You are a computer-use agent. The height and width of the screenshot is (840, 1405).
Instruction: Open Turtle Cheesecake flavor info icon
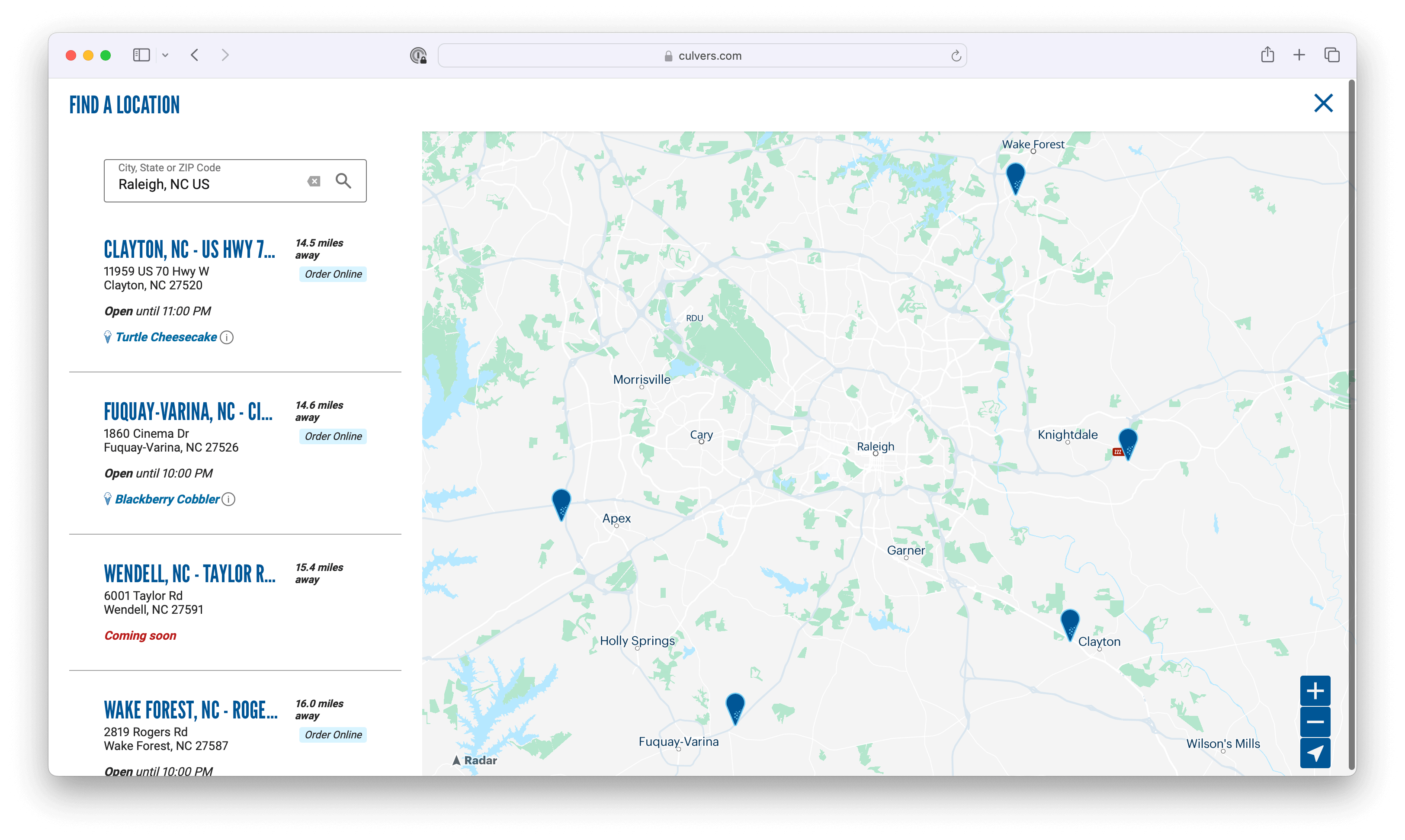226,337
